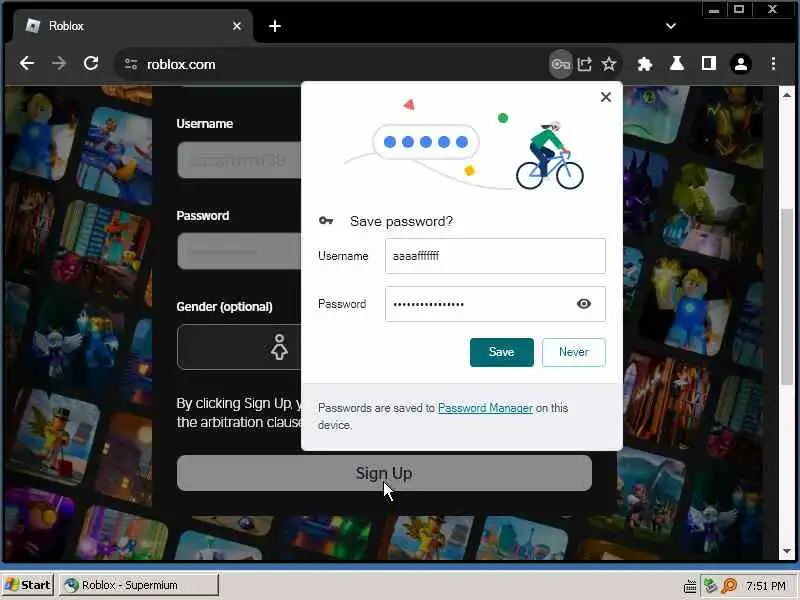Edit the popup Username field
Image resolution: width=800 pixels, height=600 pixels.
coord(495,256)
